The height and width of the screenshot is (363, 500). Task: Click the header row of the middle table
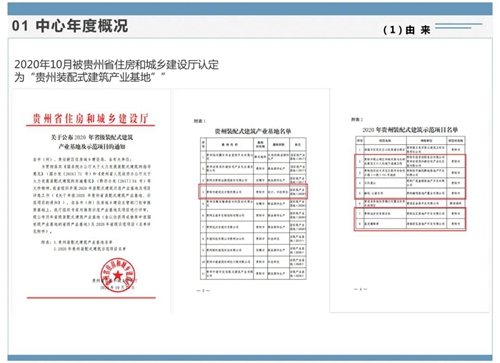point(253,144)
